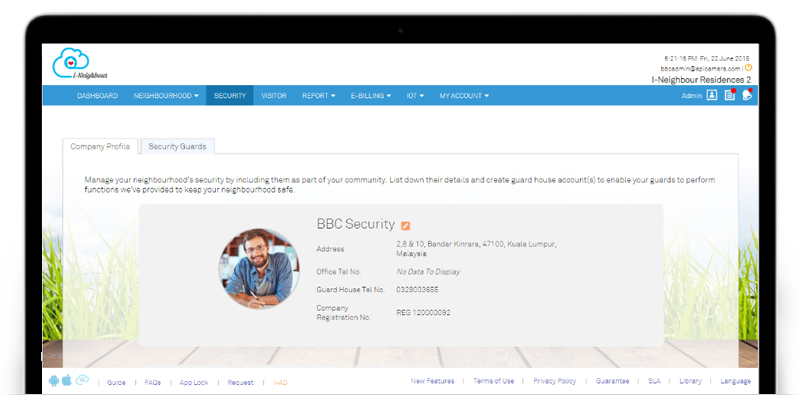Click the orange power logout icon

pyautogui.click(x=748, y=67)
